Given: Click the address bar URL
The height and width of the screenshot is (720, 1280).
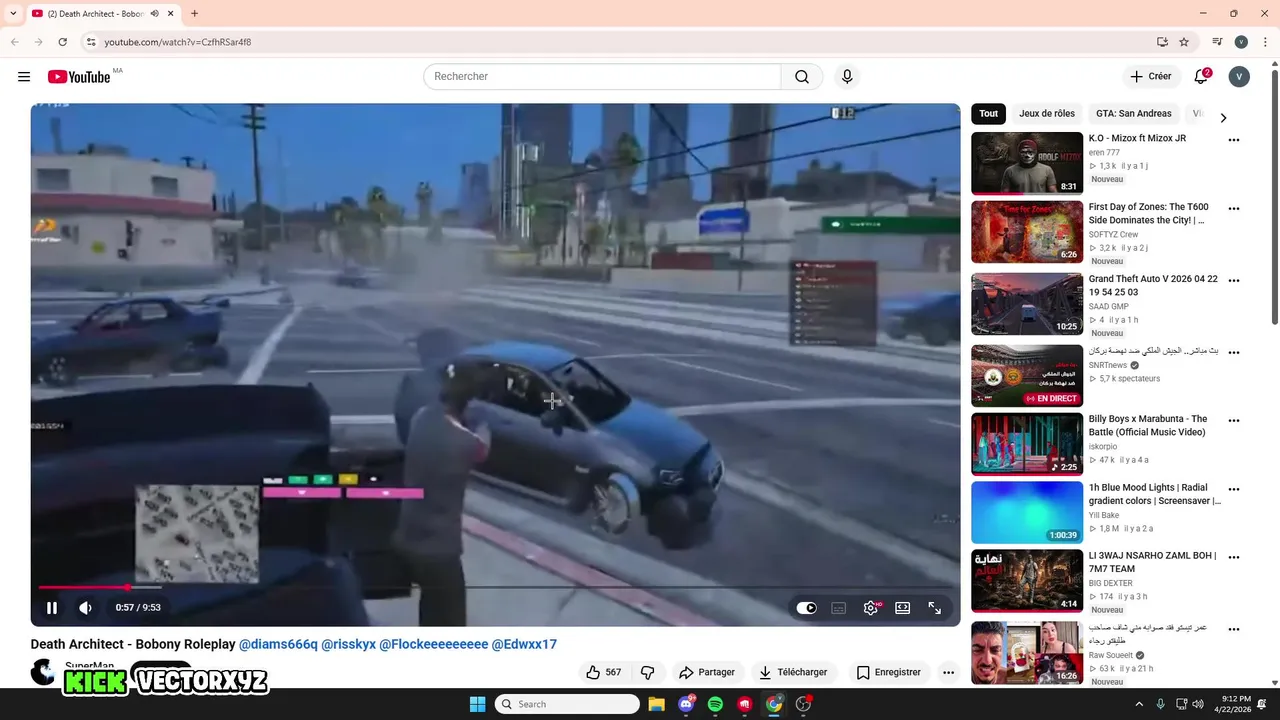Looking at the screenshot, I should [178, 42].
